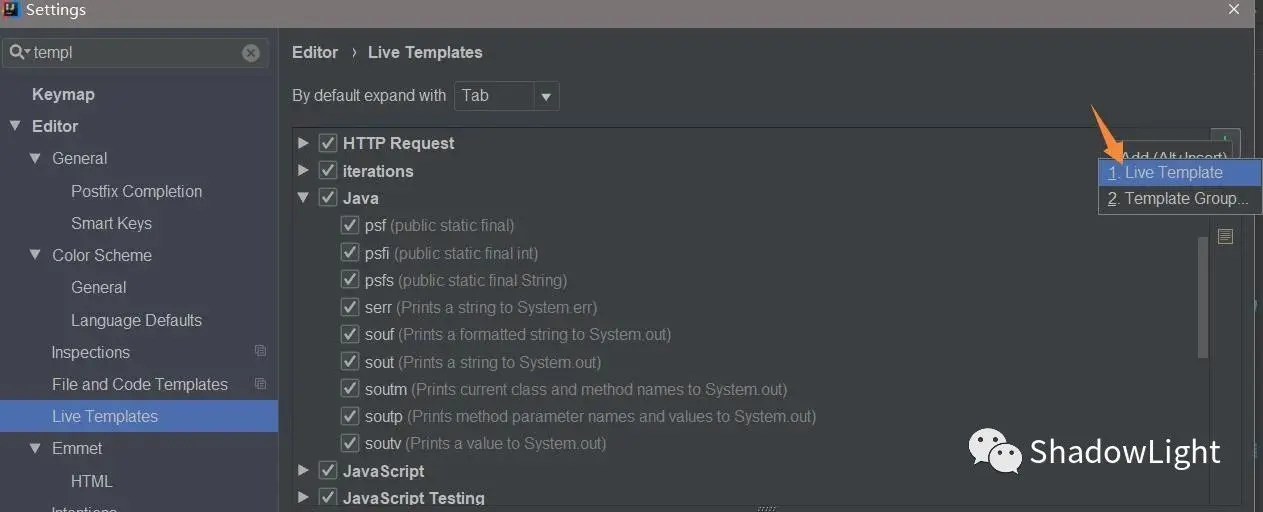Expand the iterations template group
Image resolution: width=1263 pixels, height=512 pixels.
click(x=303, y=171)
